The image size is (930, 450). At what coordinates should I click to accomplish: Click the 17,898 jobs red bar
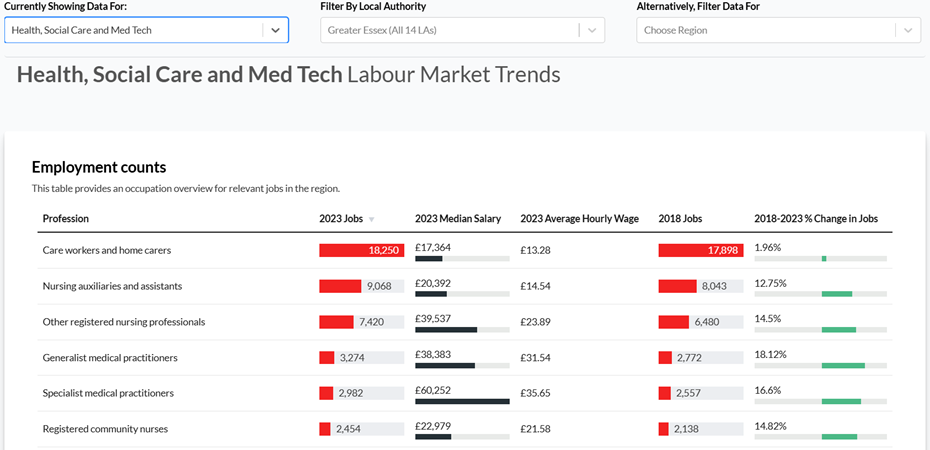point(700,250)
